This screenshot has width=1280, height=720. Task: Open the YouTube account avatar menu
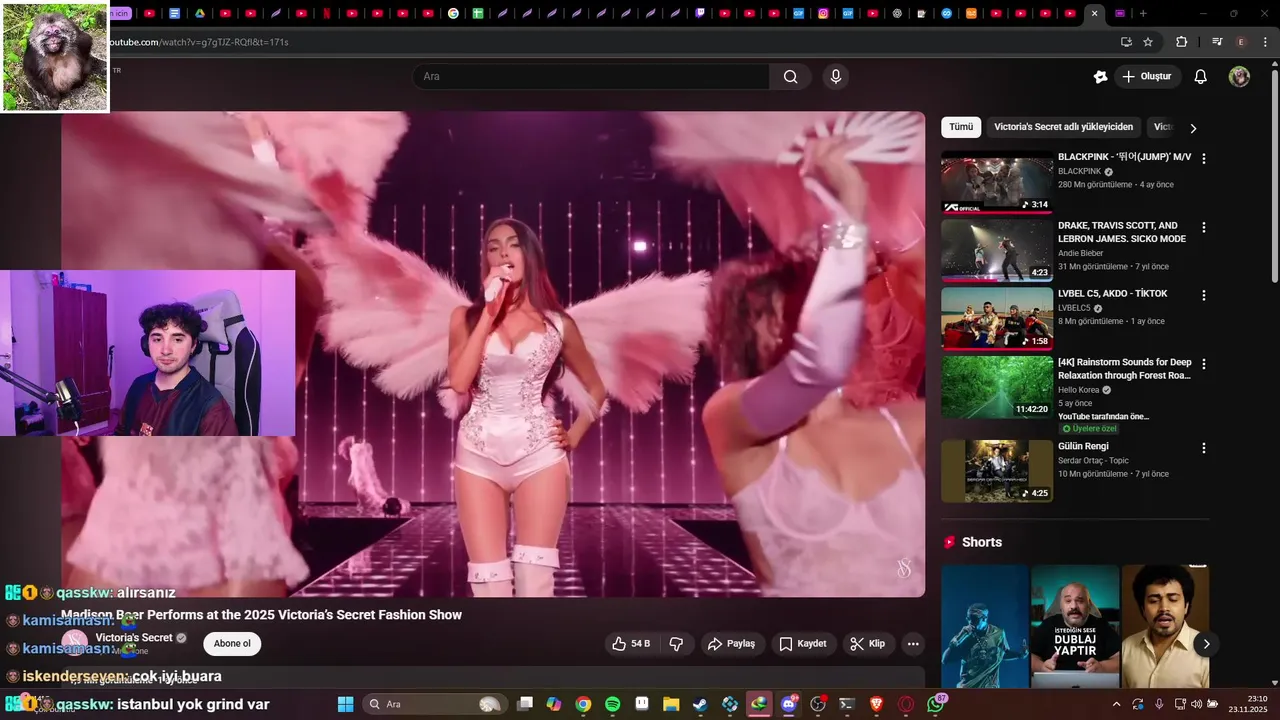coord(1239,77)
